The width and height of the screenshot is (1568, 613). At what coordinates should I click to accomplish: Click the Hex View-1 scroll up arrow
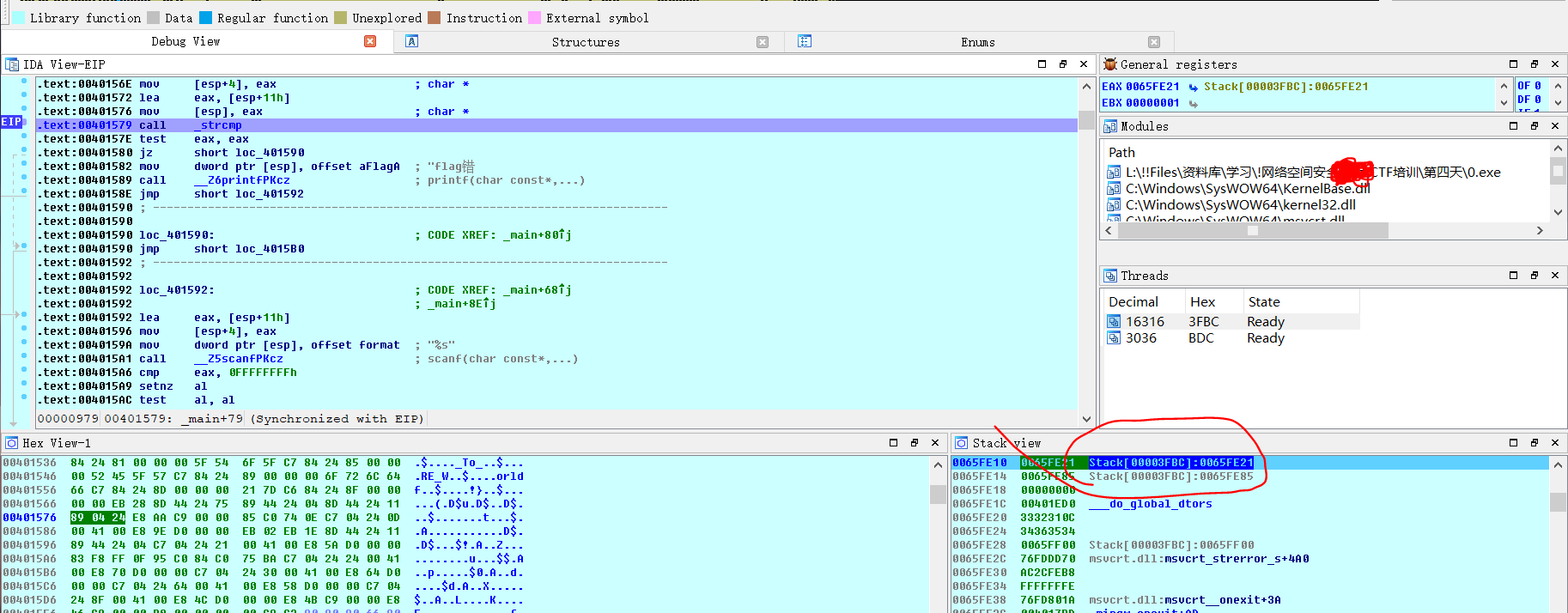(938, 464)
